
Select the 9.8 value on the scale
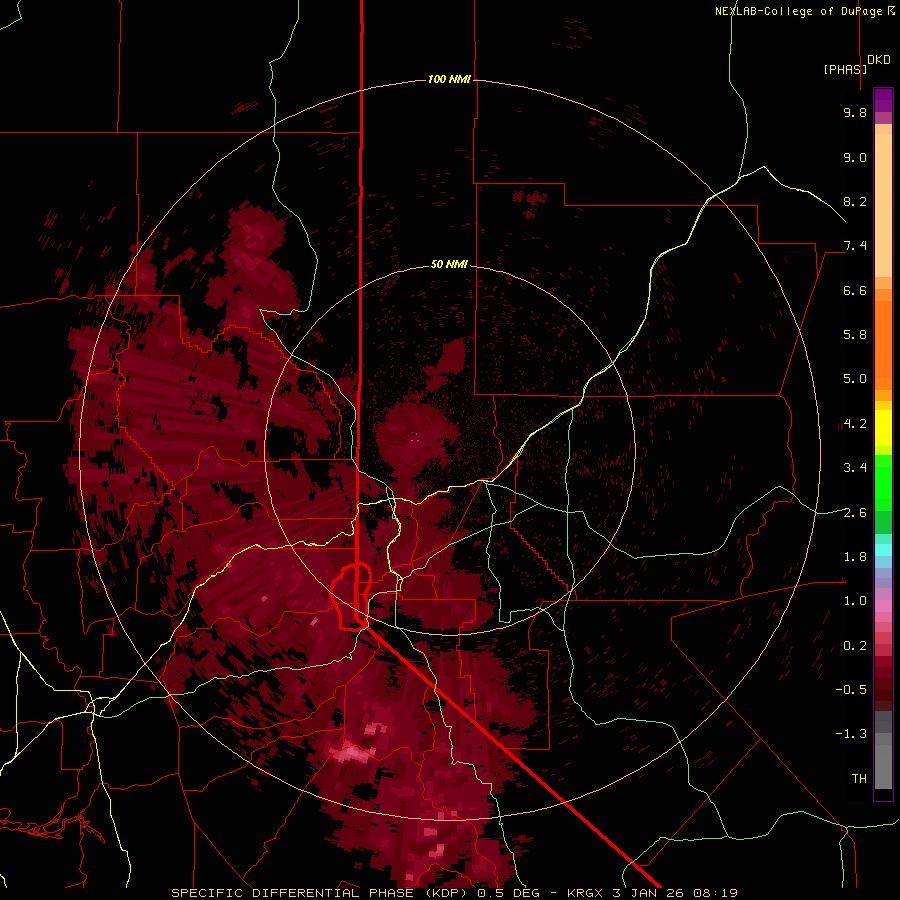click(x=855, y=112)
